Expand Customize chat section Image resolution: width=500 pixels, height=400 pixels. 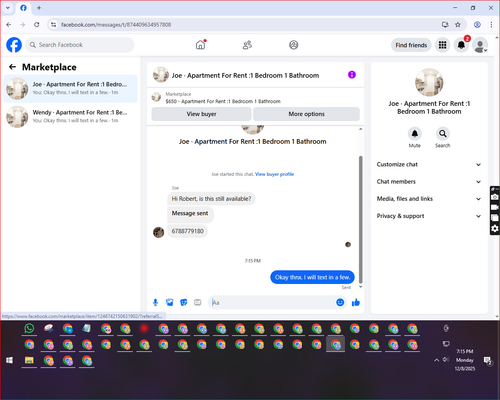[x=429, y=164]
